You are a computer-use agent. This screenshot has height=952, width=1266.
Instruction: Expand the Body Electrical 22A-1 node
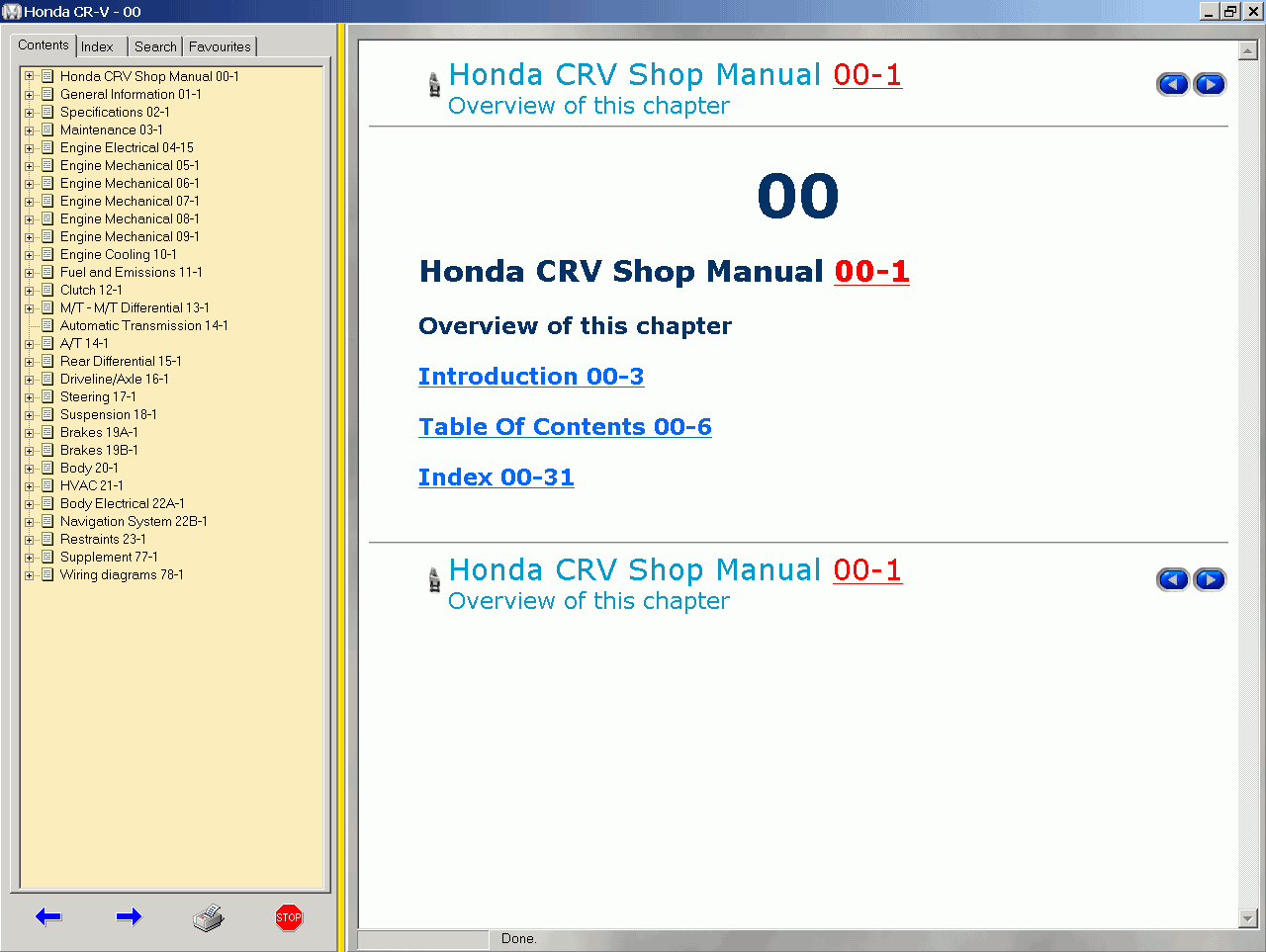coord(29,503)
